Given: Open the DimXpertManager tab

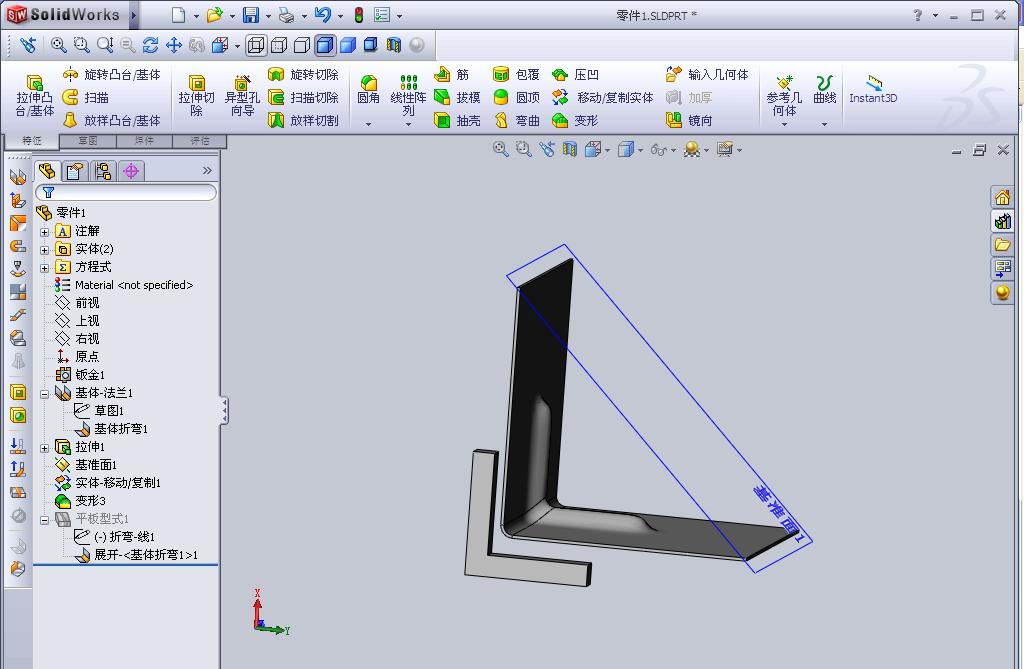Looking at the screenshot, I should coord(131,171).
